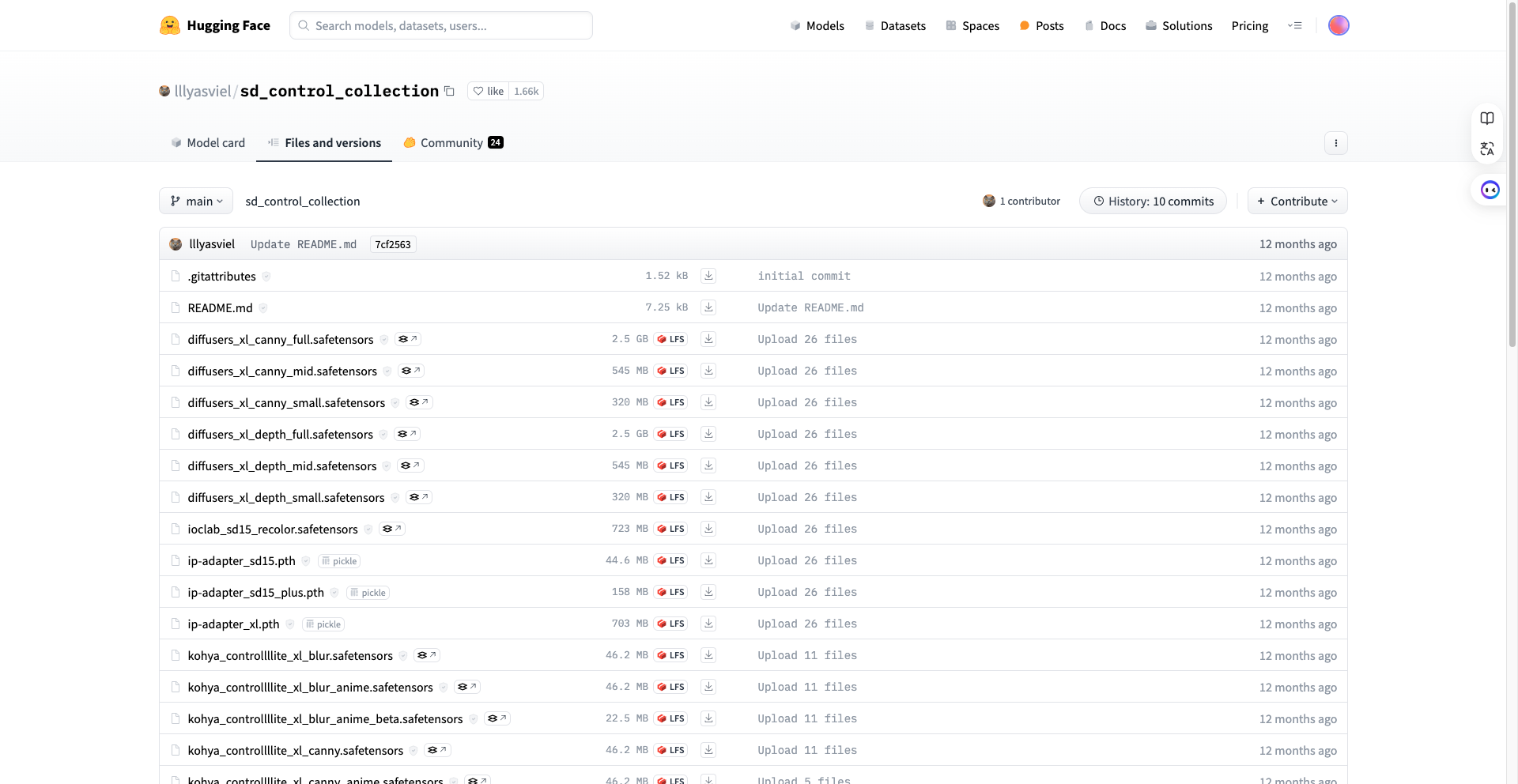Download ip-adapter_sd15.pth file

pyautogui.click(x=708, y=560)
